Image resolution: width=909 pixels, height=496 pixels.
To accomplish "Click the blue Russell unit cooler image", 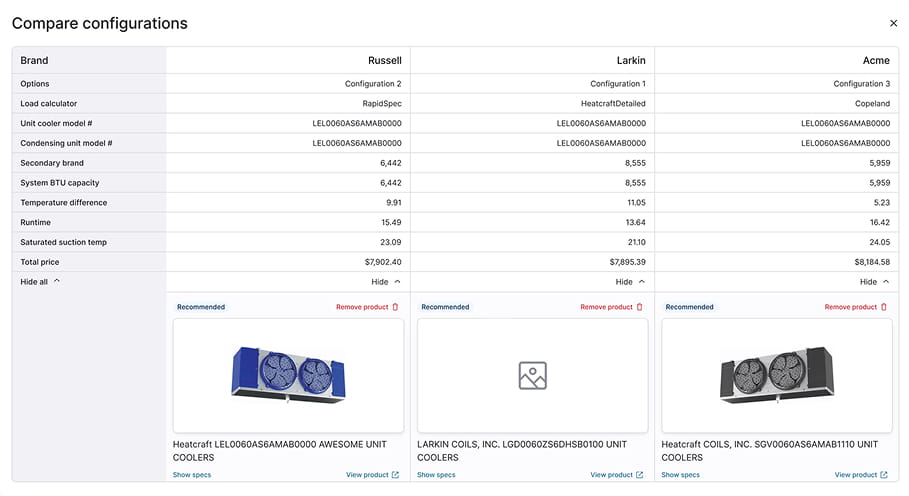I will click(x=288, y=375).
